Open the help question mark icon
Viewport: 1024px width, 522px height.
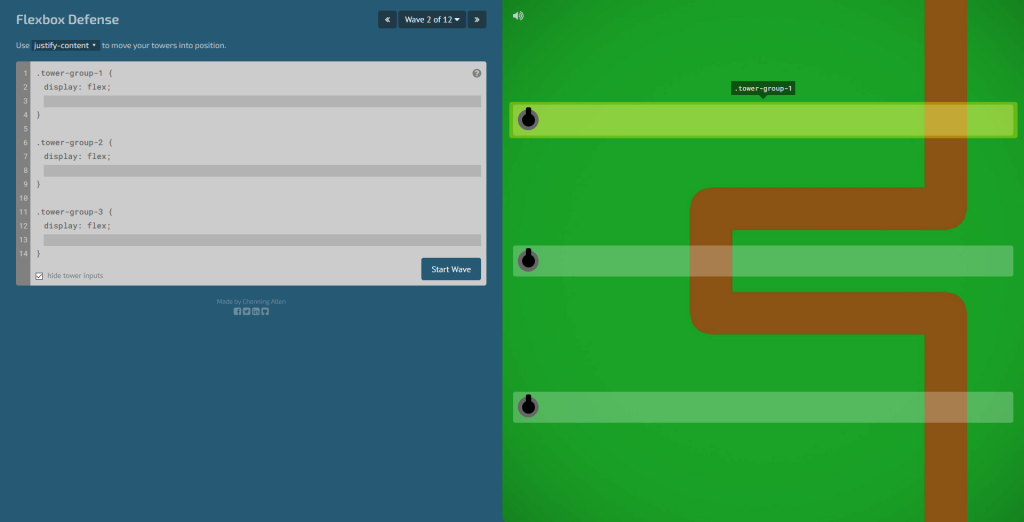[x=477, y=73]
